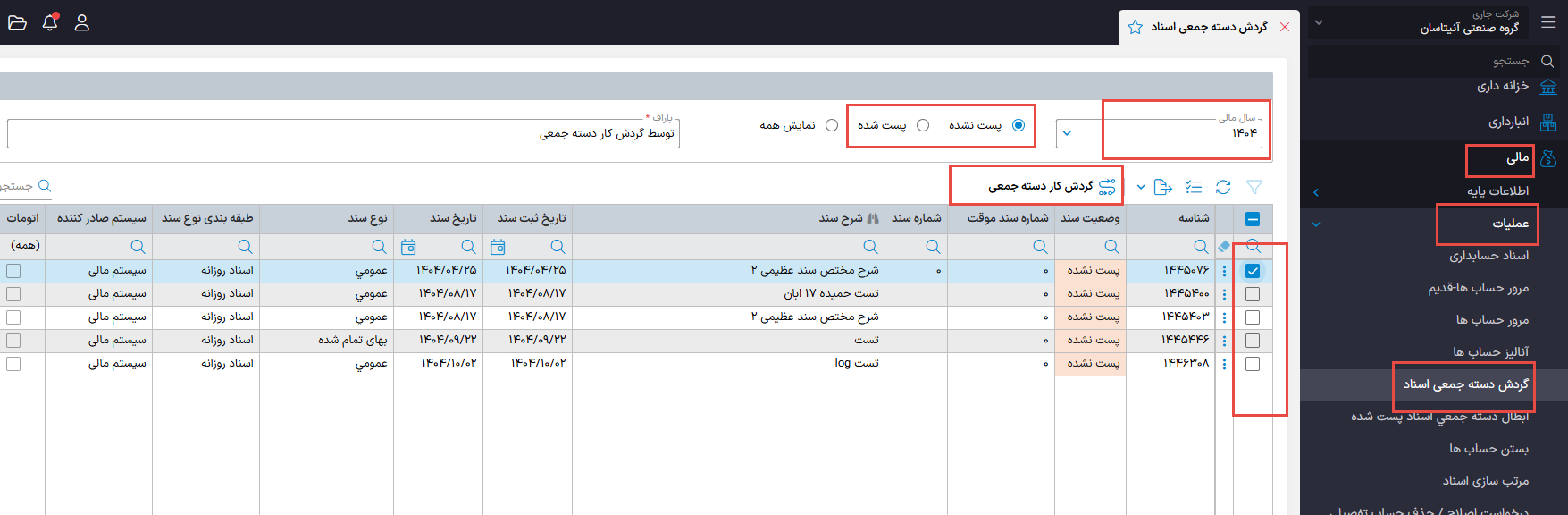Select the نمایش همه radio option
Screen dimensions: 1568x515
click(x=832, y=125)
